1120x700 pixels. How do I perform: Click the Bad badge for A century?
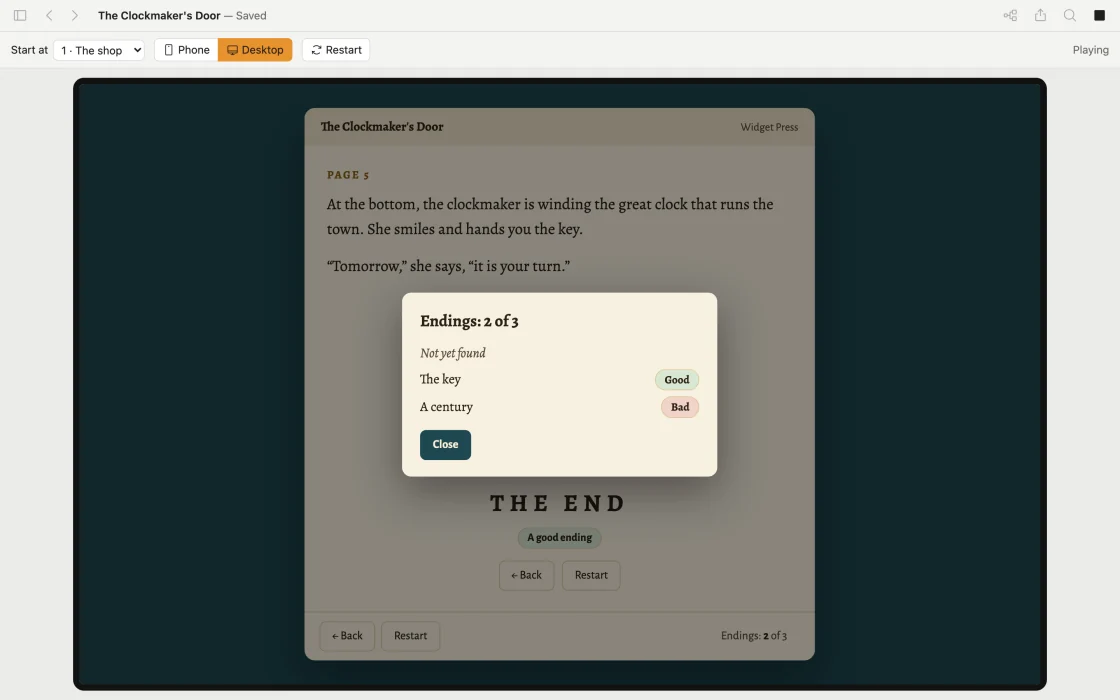pyautogui.click(x=679, y=407)
